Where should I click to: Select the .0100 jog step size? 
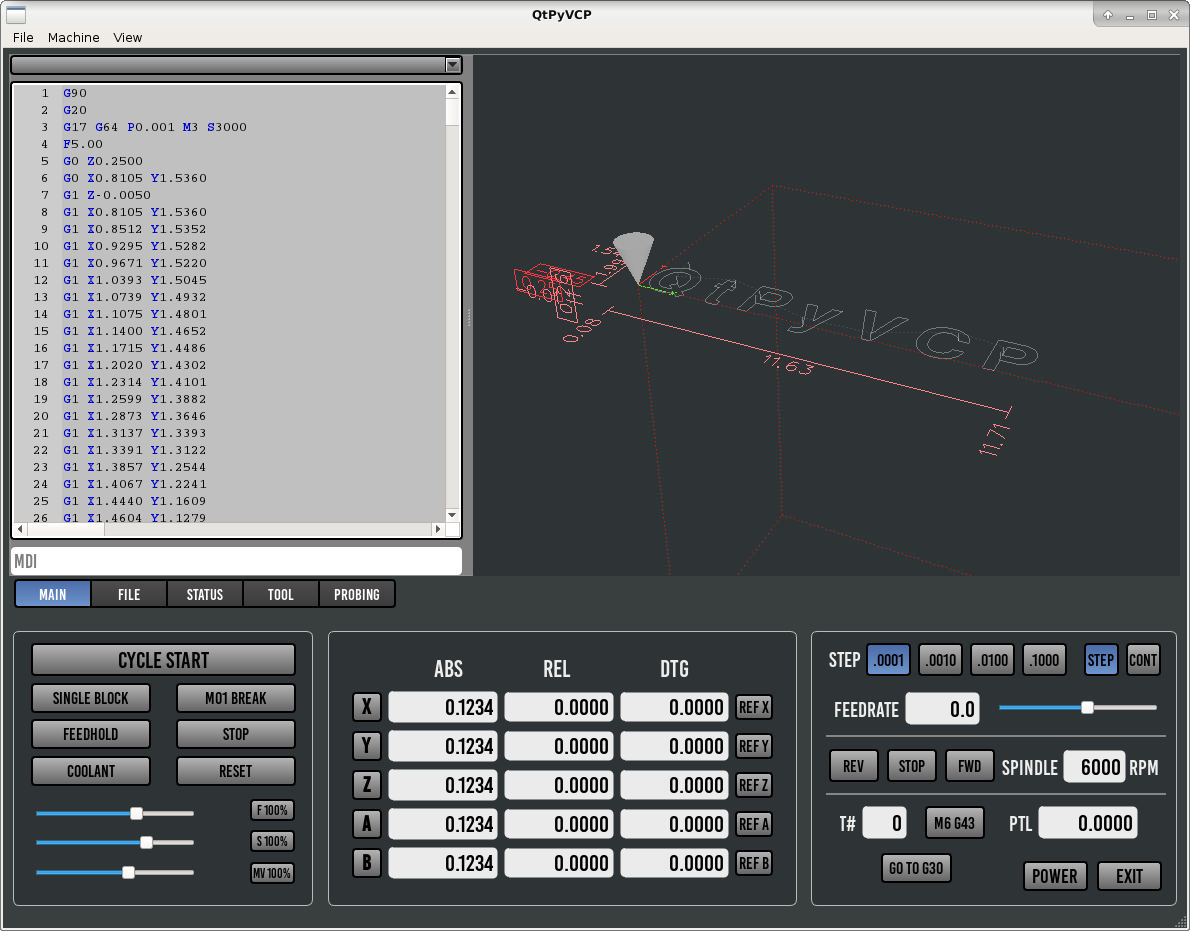[x=993, y=660]
